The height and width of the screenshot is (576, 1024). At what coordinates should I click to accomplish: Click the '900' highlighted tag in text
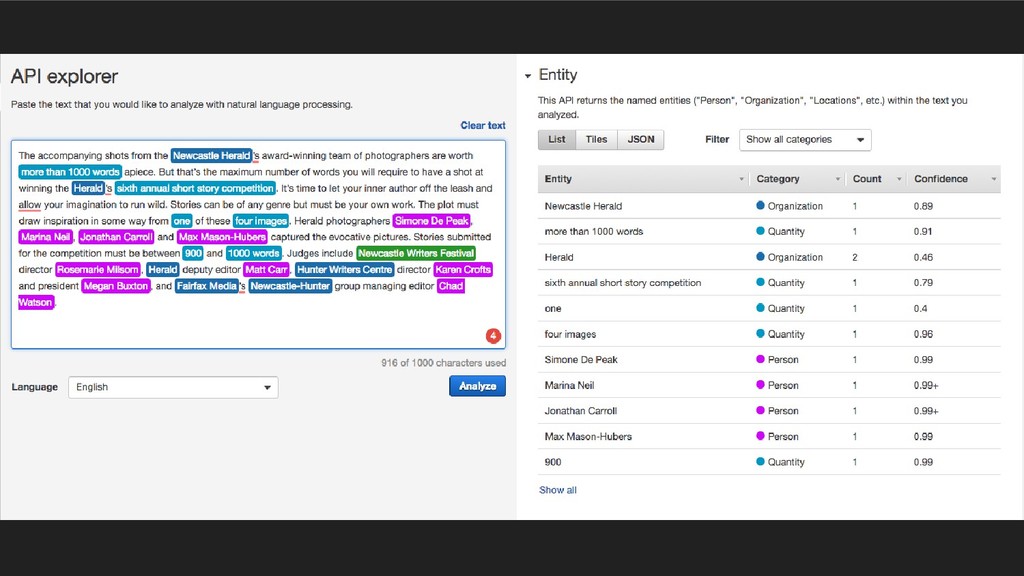[193, 253]
